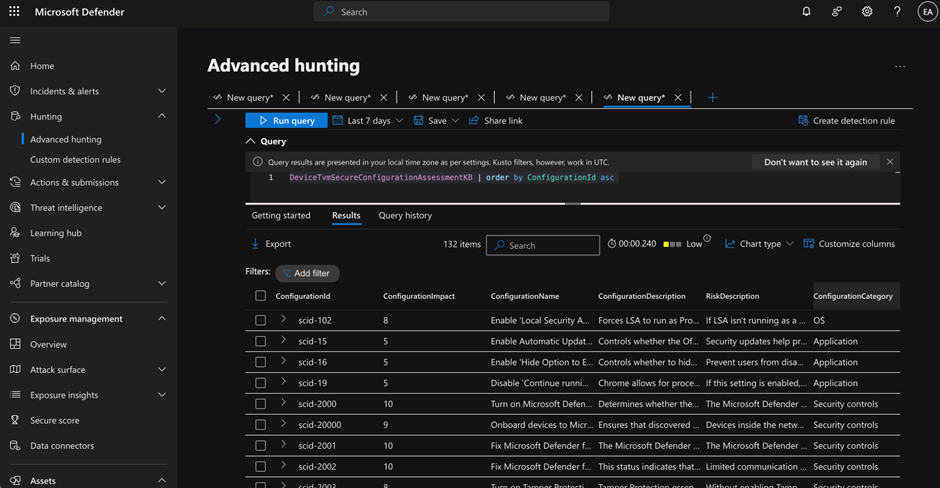Click Customize columns

click(849, 243)
